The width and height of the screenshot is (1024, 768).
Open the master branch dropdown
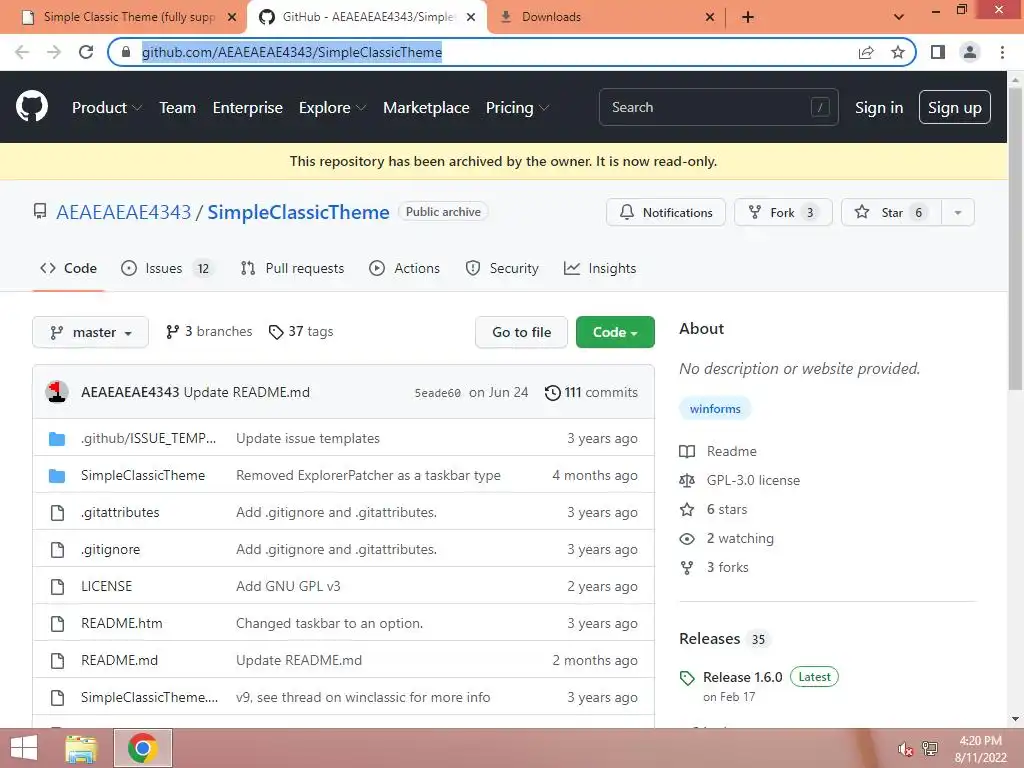[x=90, y=332]
